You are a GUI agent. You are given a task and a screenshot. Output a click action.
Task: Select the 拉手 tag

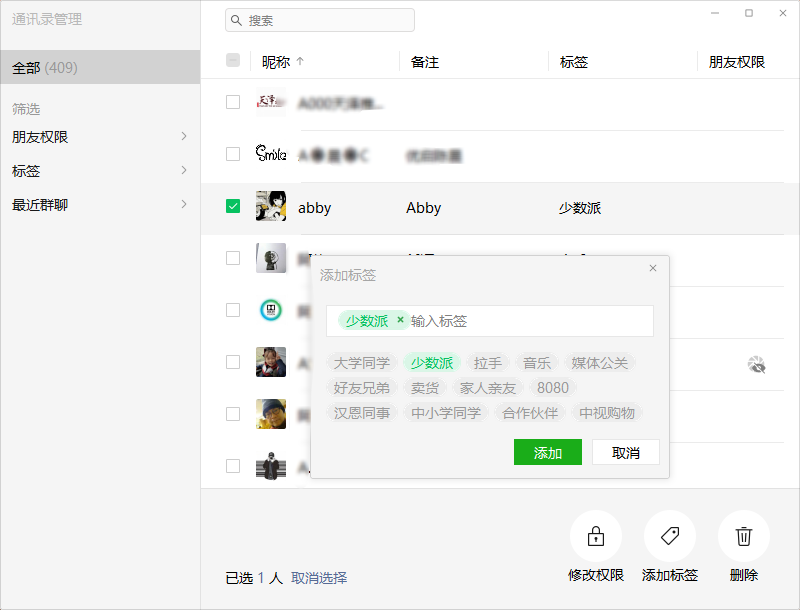click(x=488, y=363)
